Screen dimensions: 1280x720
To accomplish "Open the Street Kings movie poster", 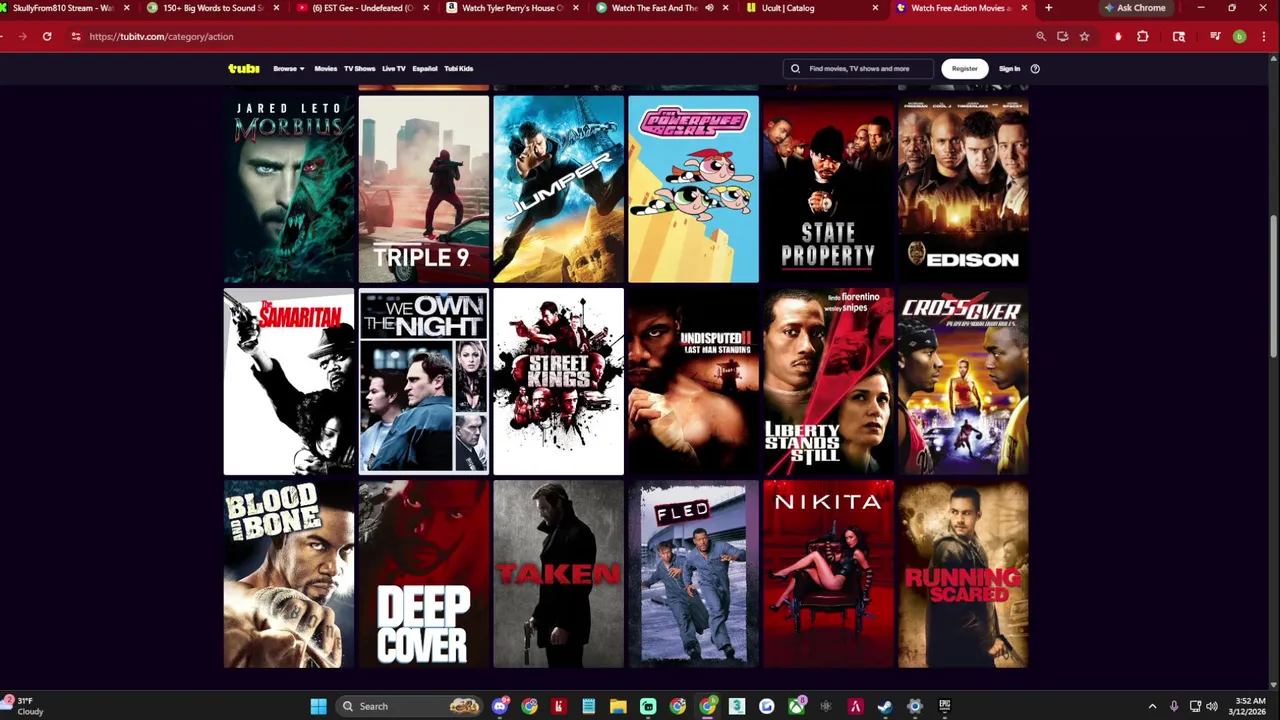I will point(558,382).
